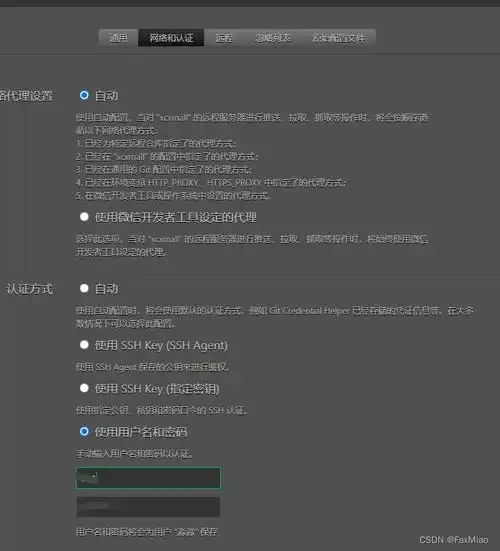The width and height of the screenshot is (500, 551).
Task: Choose 使用微信开发者工具设定的代理 radio option
Action: (84, 217)
